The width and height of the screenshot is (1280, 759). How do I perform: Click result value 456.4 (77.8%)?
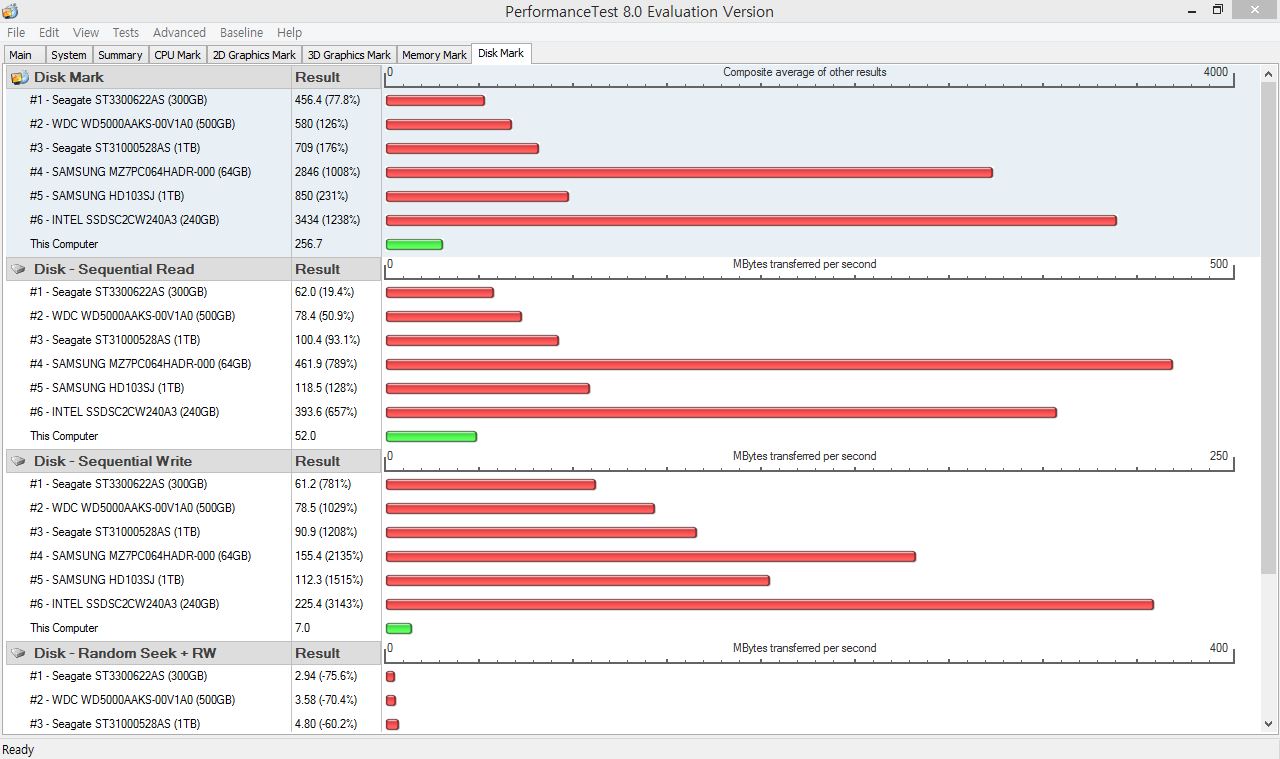[327, 100]
